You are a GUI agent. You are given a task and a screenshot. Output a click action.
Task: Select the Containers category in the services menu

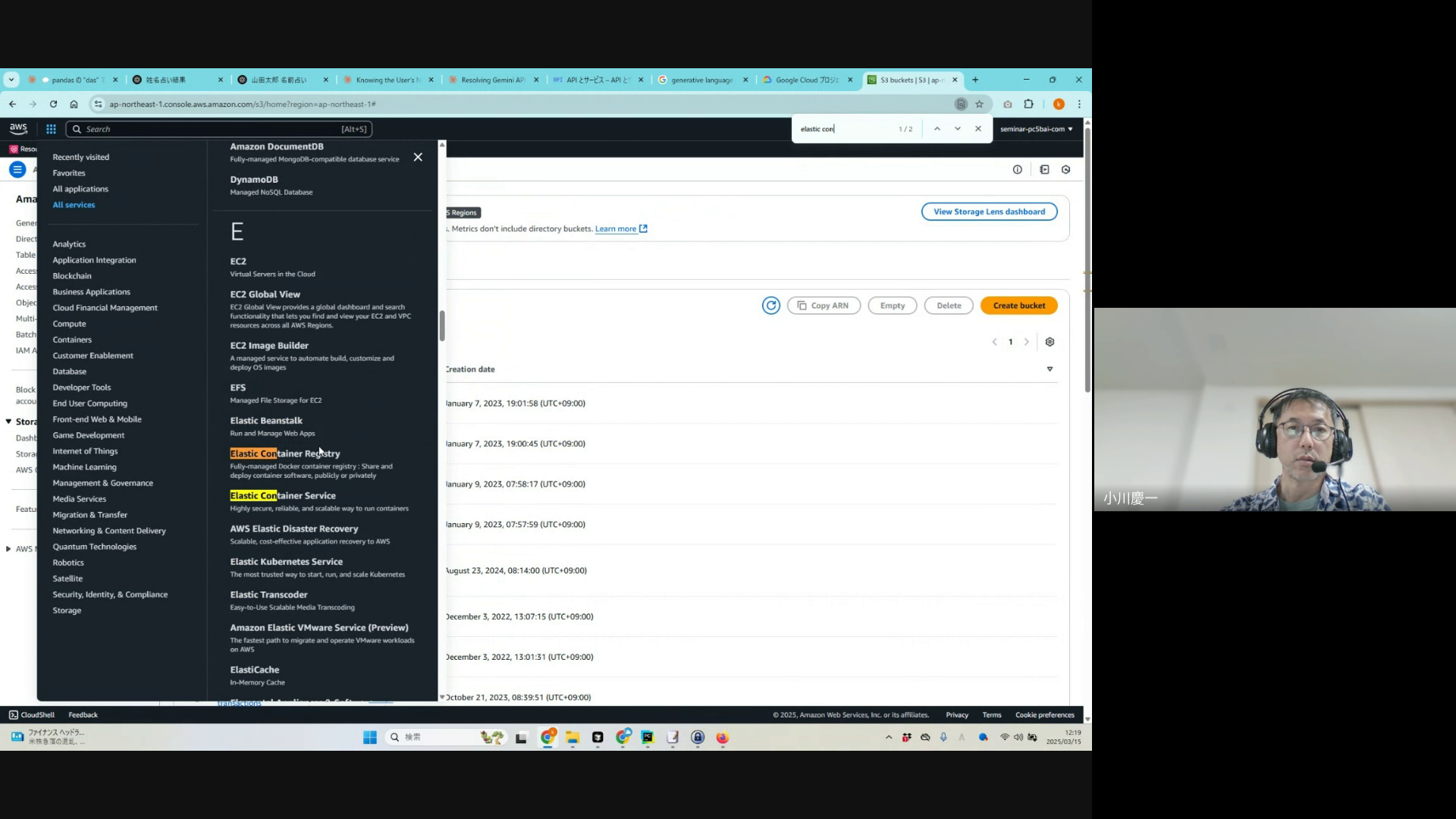(72, 340)
